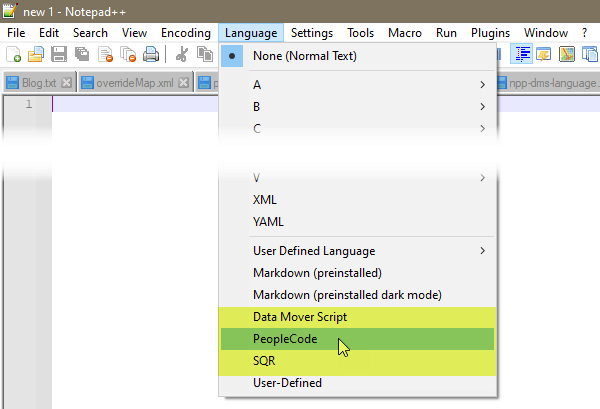Expand the V languages submenu

tap(357, 178)
